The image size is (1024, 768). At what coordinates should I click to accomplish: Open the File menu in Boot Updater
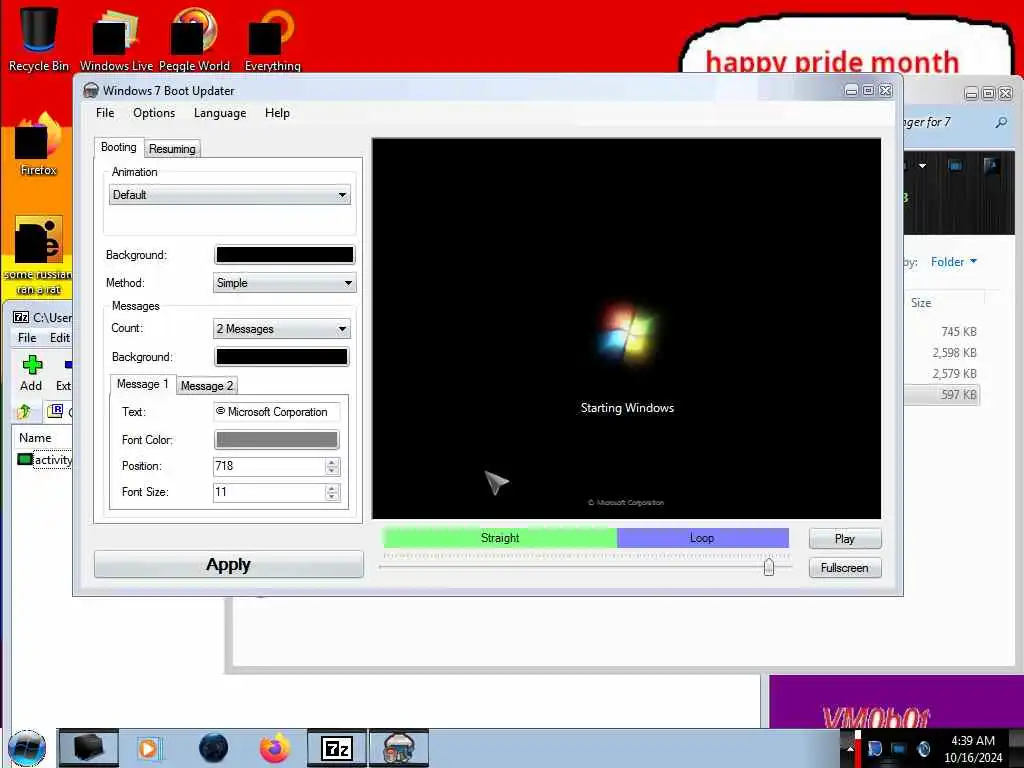105,113
